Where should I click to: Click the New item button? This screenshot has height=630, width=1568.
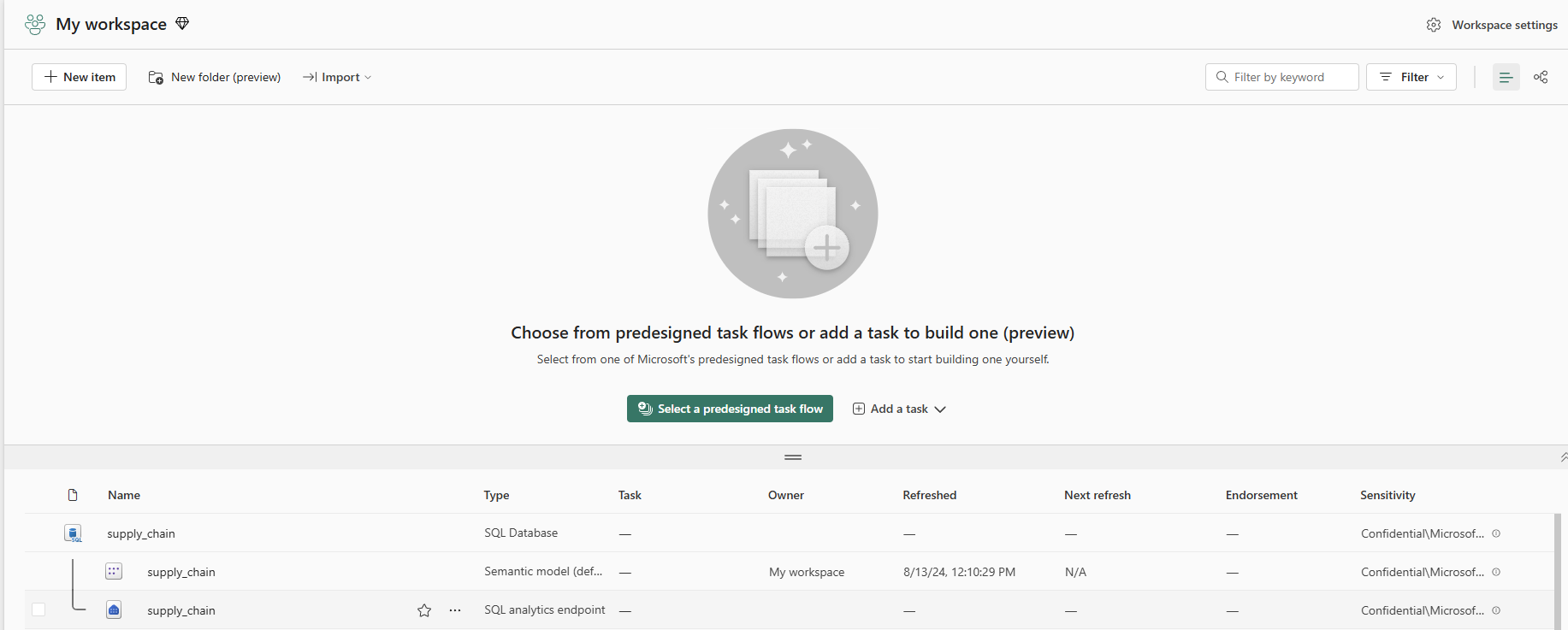click(x=79, y=77)
